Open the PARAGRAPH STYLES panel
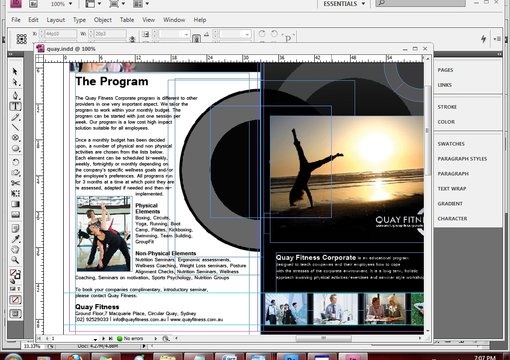Screen dimensions: 510x360 click(462, 159)
